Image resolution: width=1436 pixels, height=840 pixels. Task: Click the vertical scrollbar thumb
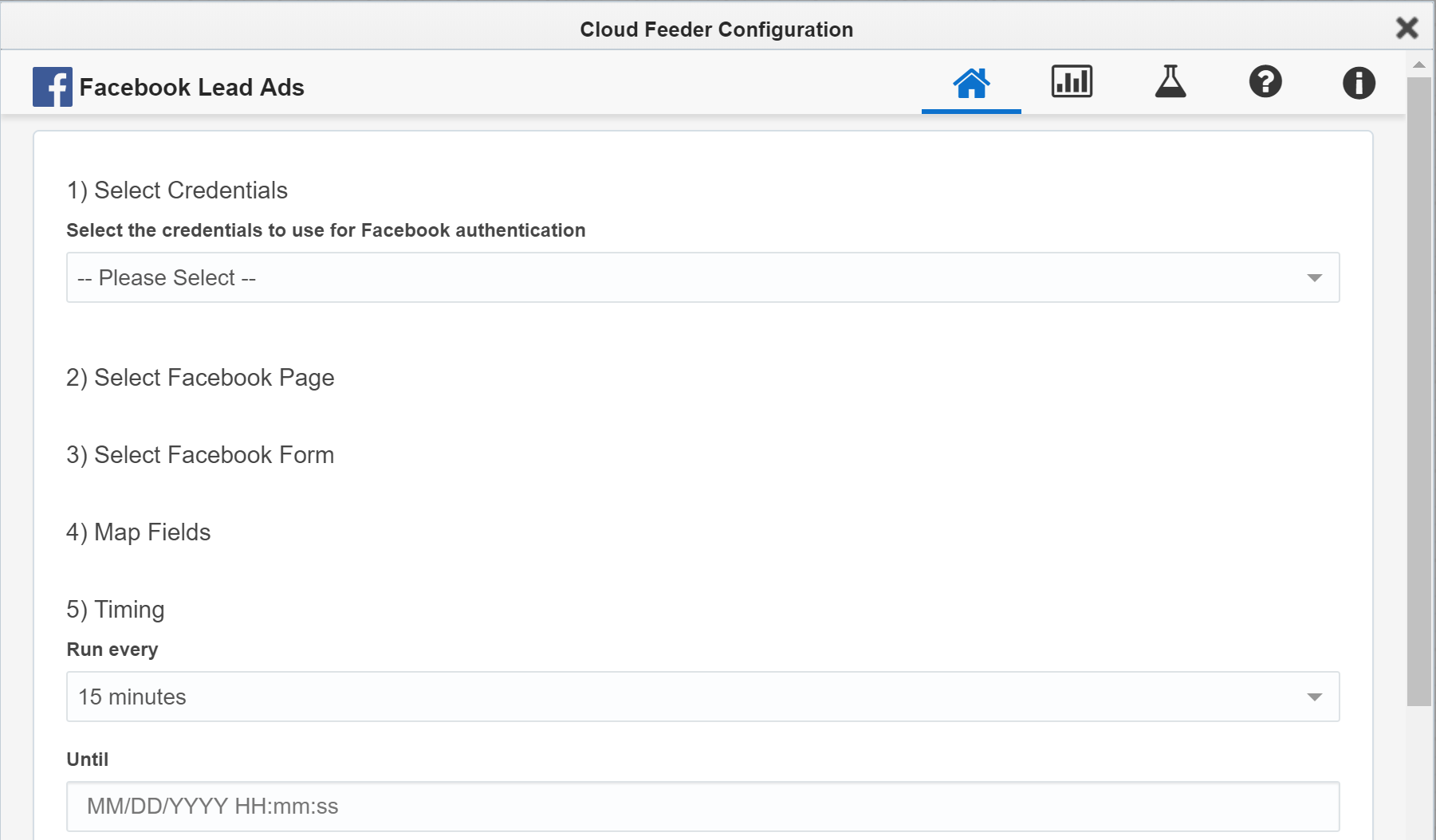pyautogui.click(x=1418, y=391)
